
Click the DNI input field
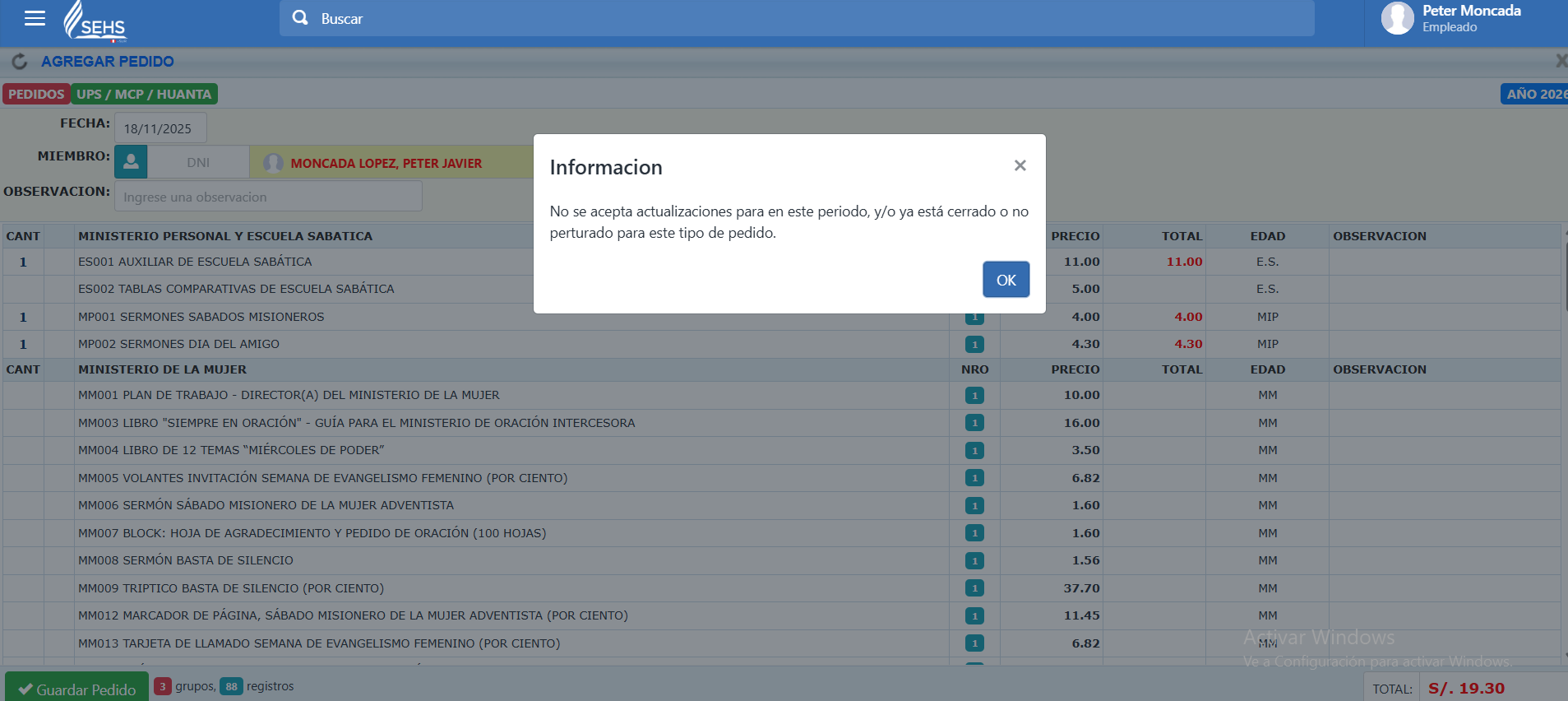[198, 163]
